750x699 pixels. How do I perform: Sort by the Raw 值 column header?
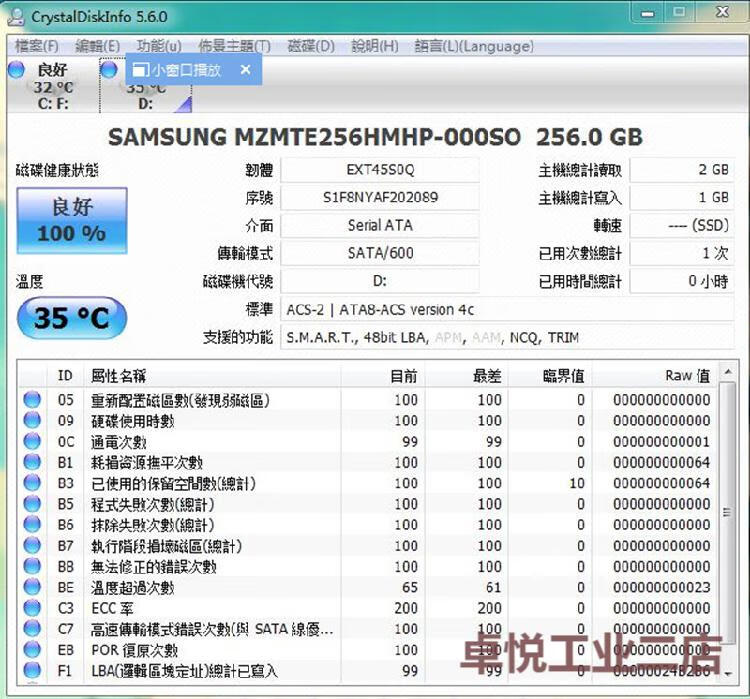coord(686,376)
